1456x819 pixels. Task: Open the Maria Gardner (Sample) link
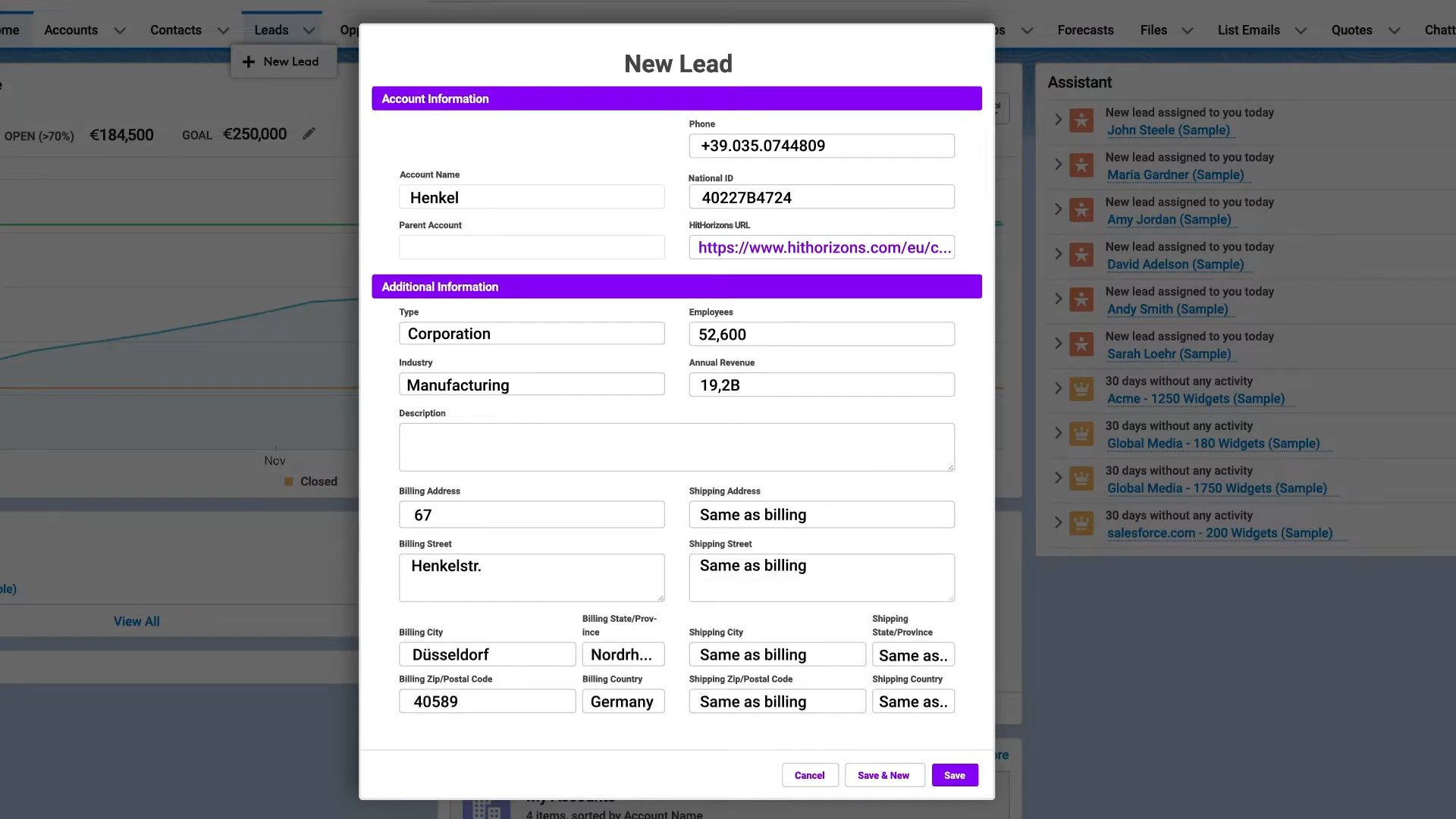1175,175
